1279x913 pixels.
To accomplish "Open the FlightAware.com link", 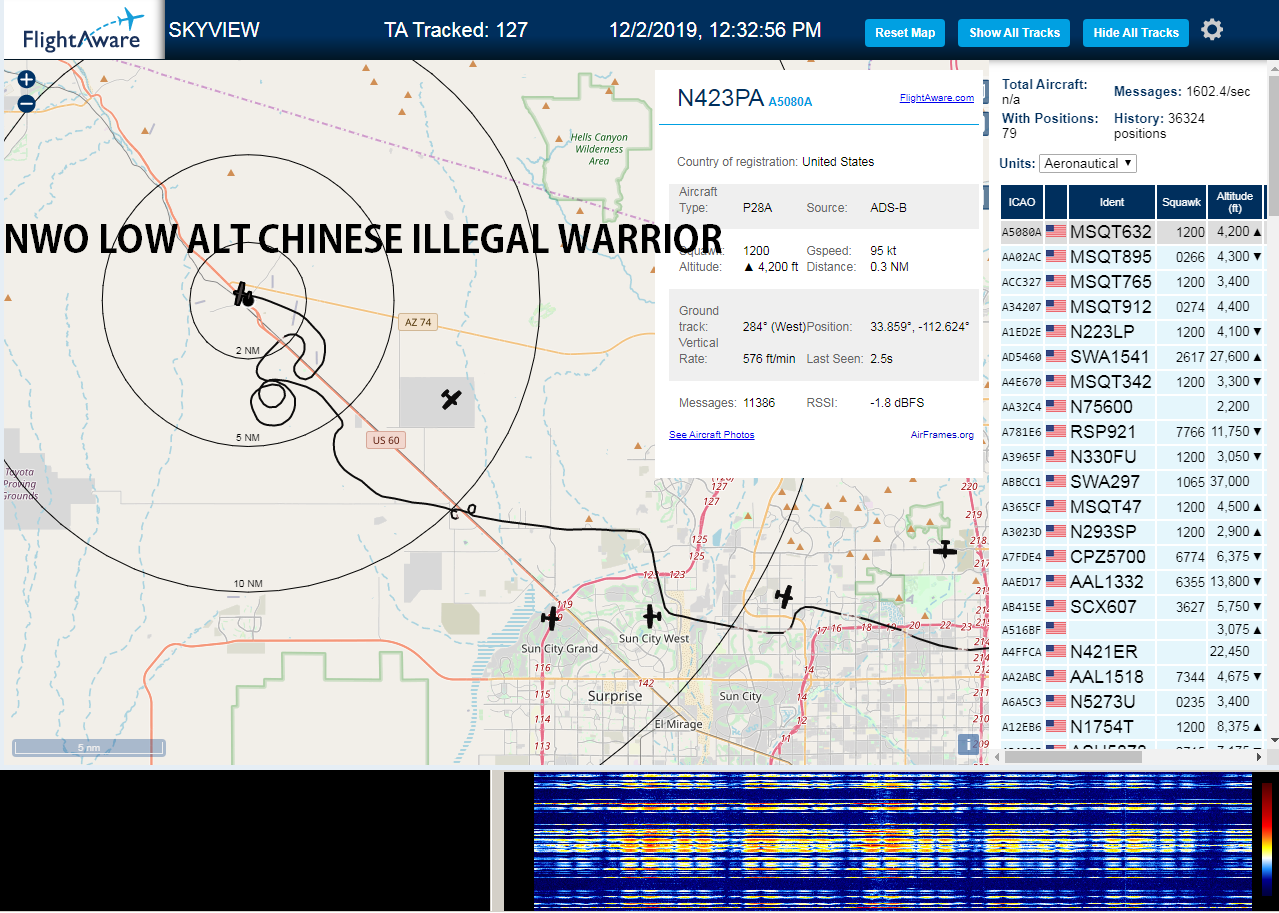I will tap(937, 98).
